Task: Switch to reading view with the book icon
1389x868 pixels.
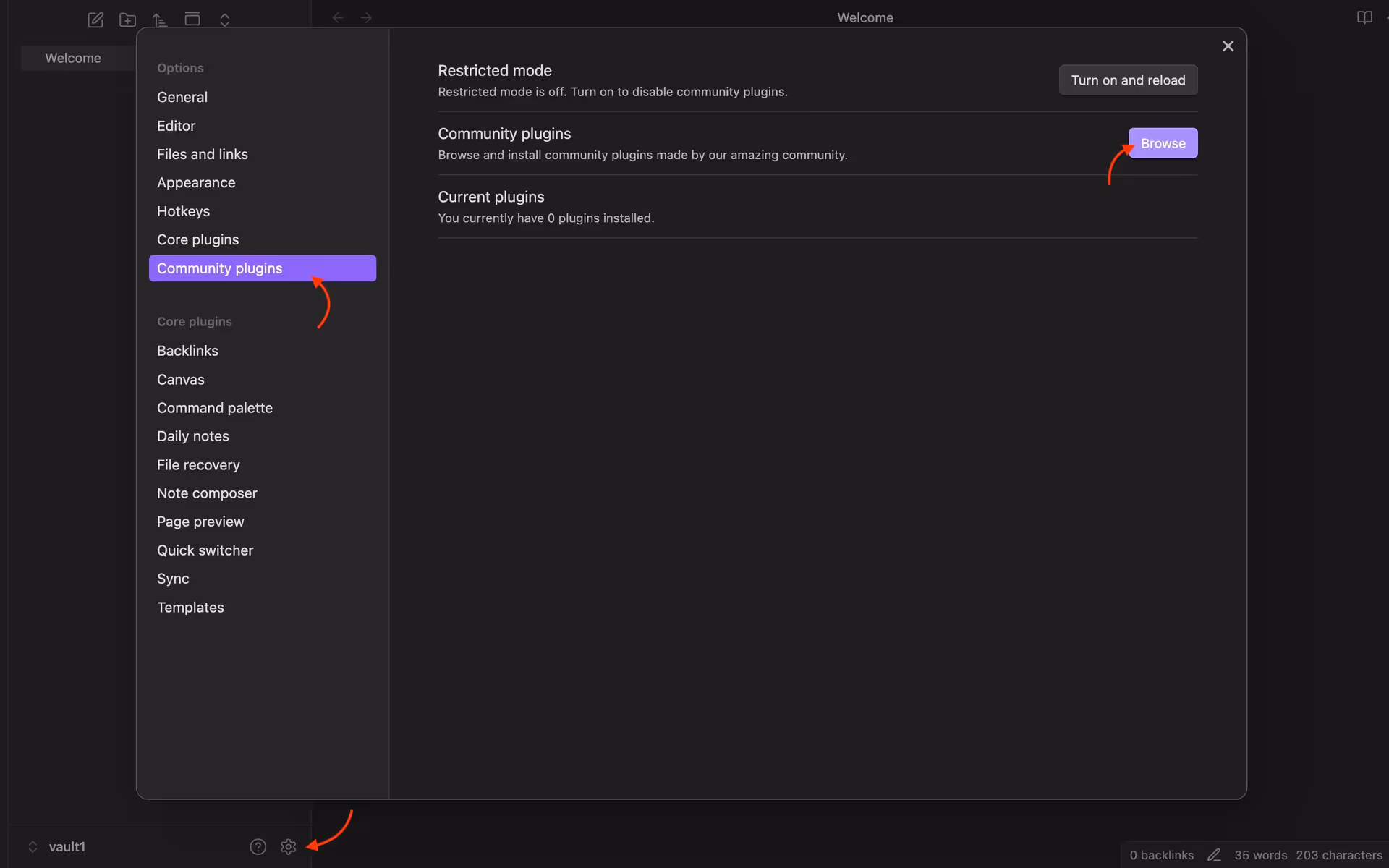Action: [1365, 17]
